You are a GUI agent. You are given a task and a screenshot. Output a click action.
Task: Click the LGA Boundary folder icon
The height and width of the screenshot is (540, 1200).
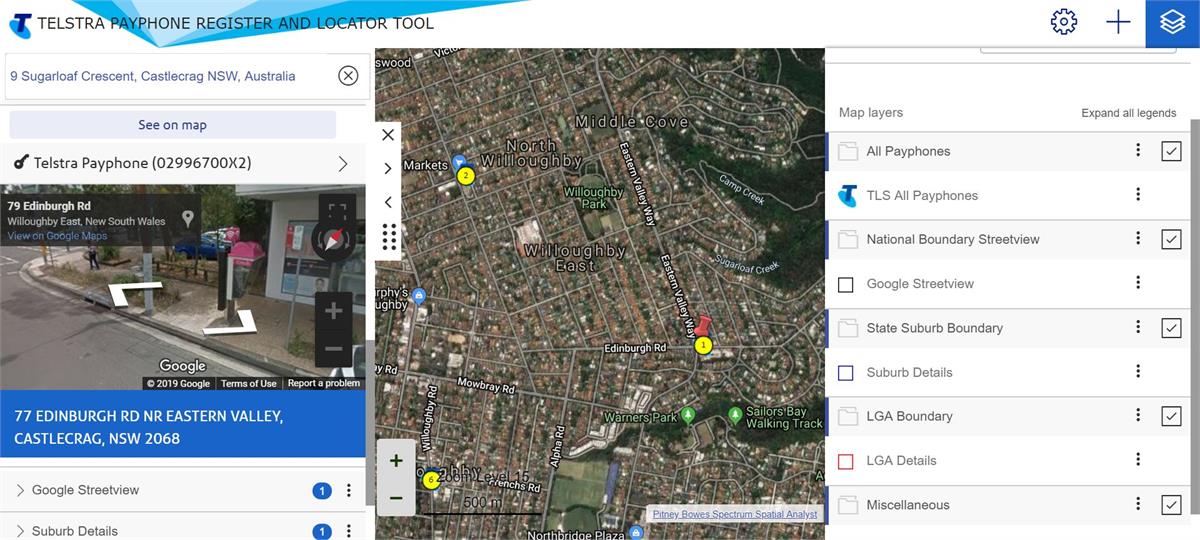click(848, 416)
